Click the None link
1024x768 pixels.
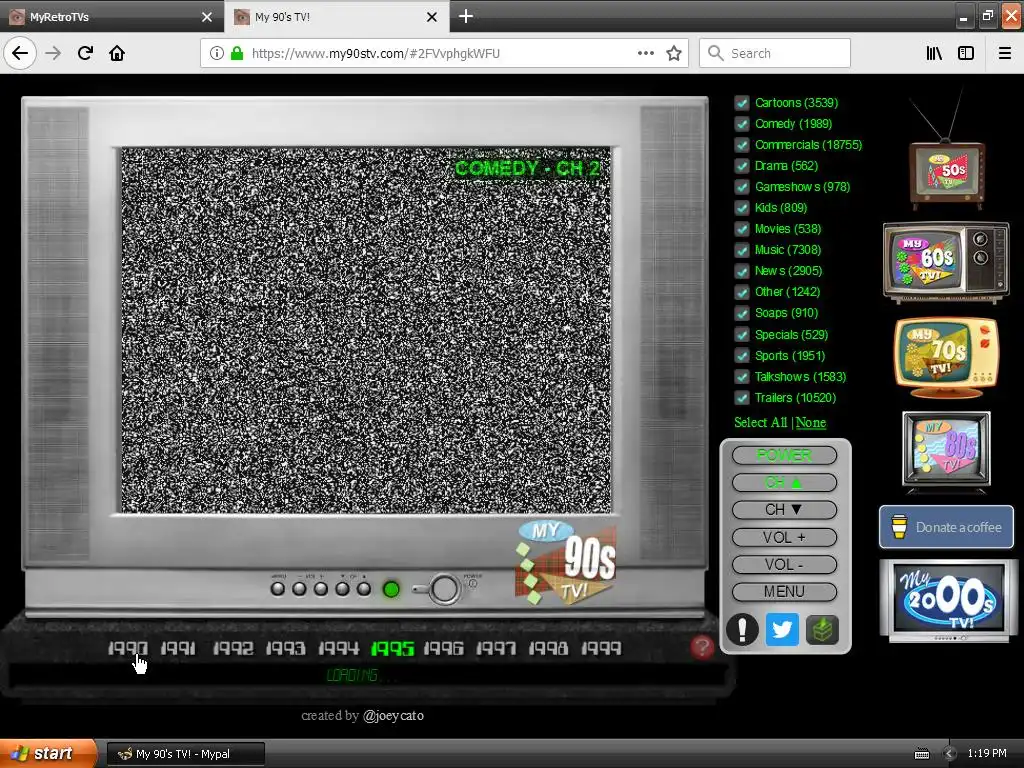[810, 423]
